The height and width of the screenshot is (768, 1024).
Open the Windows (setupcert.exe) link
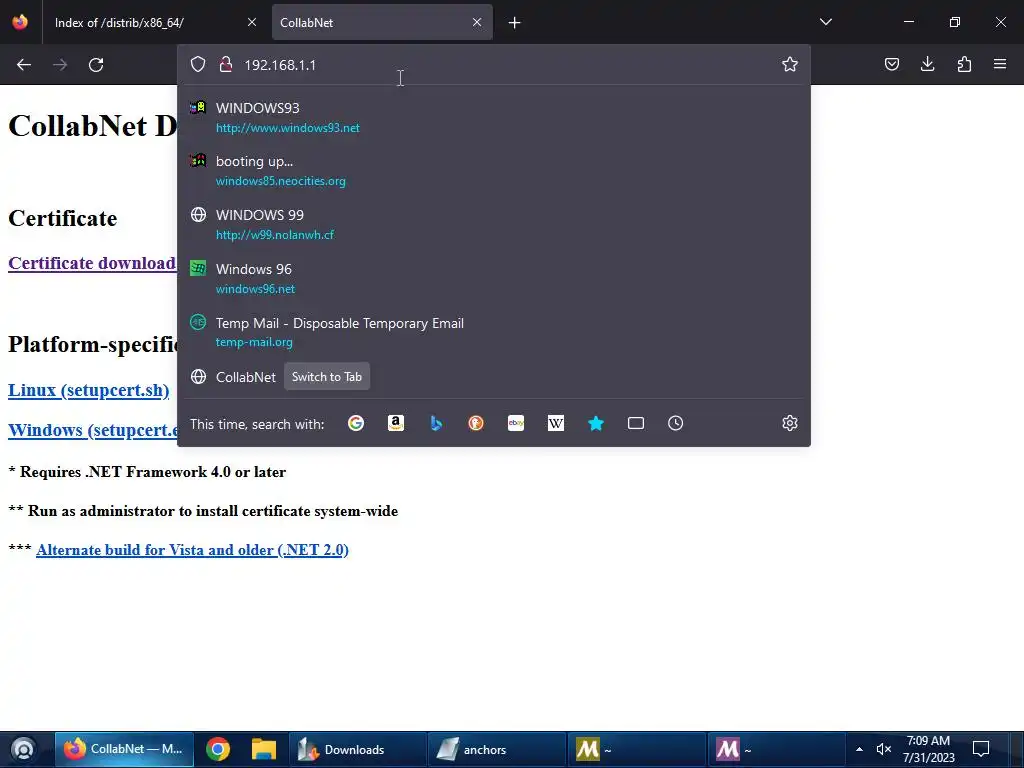coord(93,430)
